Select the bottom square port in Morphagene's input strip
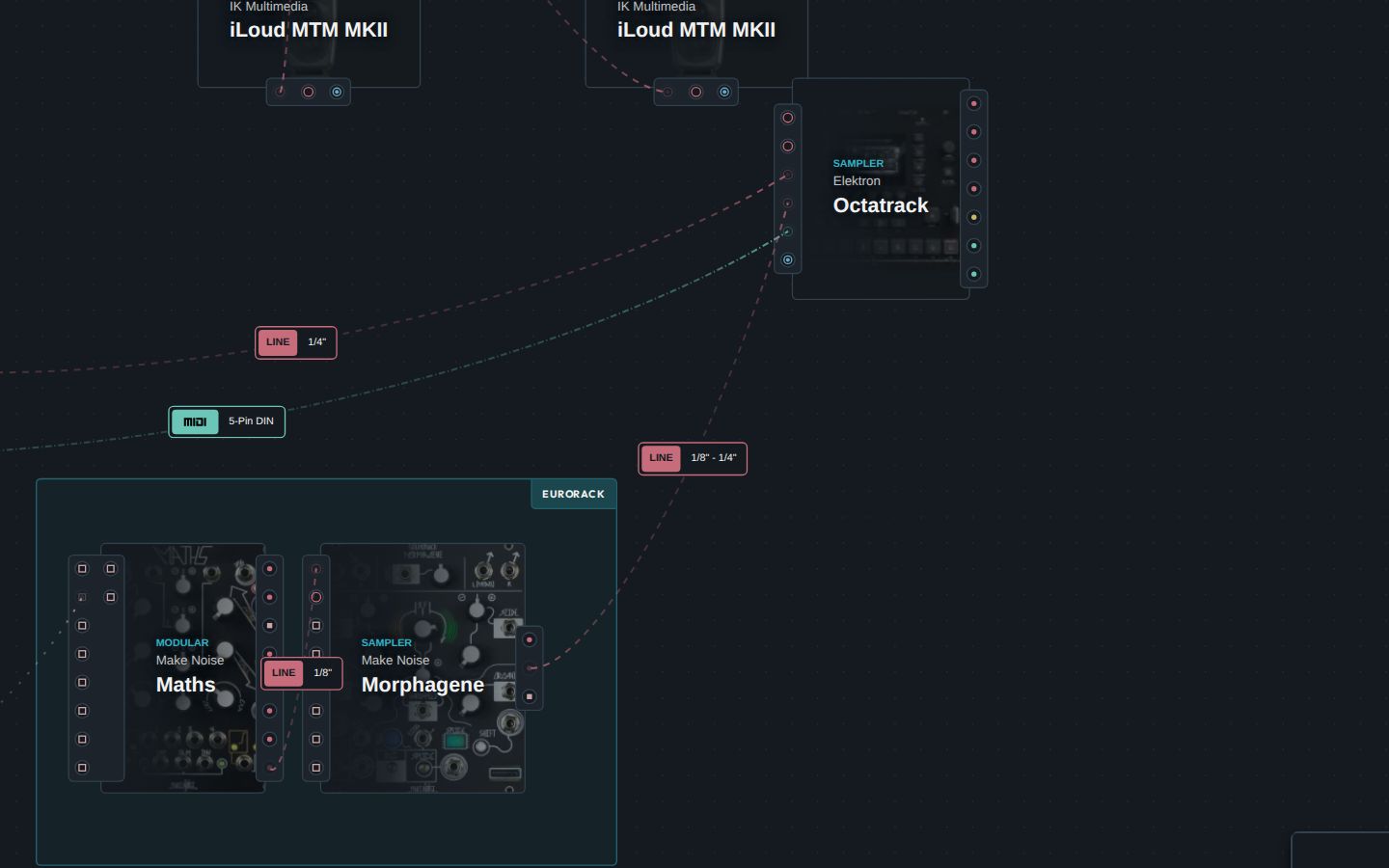 coord(315,768)
